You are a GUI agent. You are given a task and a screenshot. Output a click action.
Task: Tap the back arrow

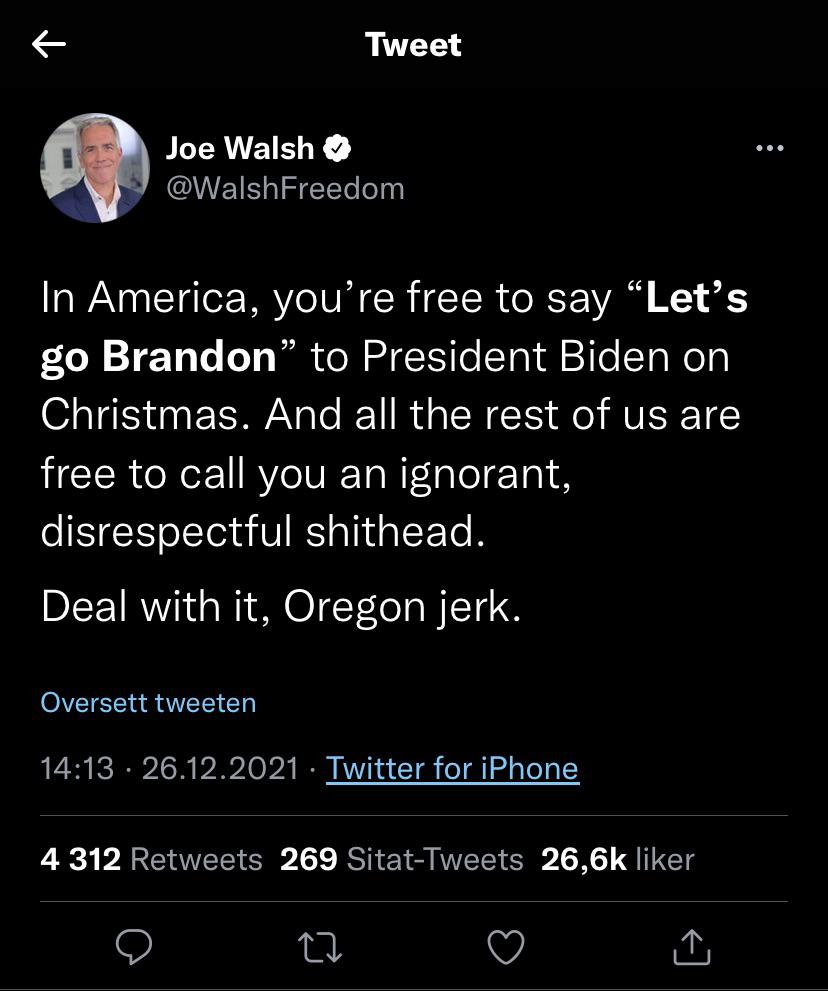[49, 44]
